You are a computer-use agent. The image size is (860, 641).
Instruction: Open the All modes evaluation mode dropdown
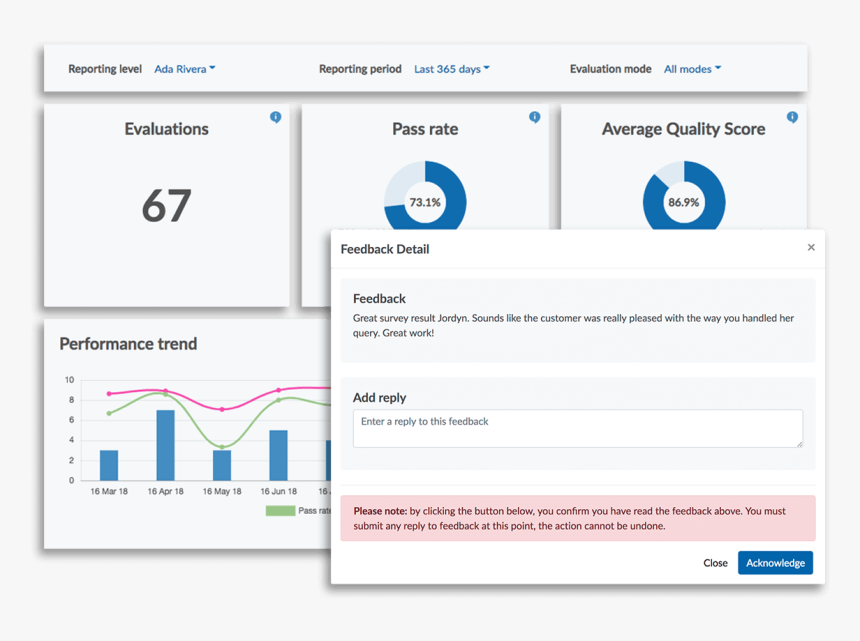pyautogui.click(x=692, y=69)
